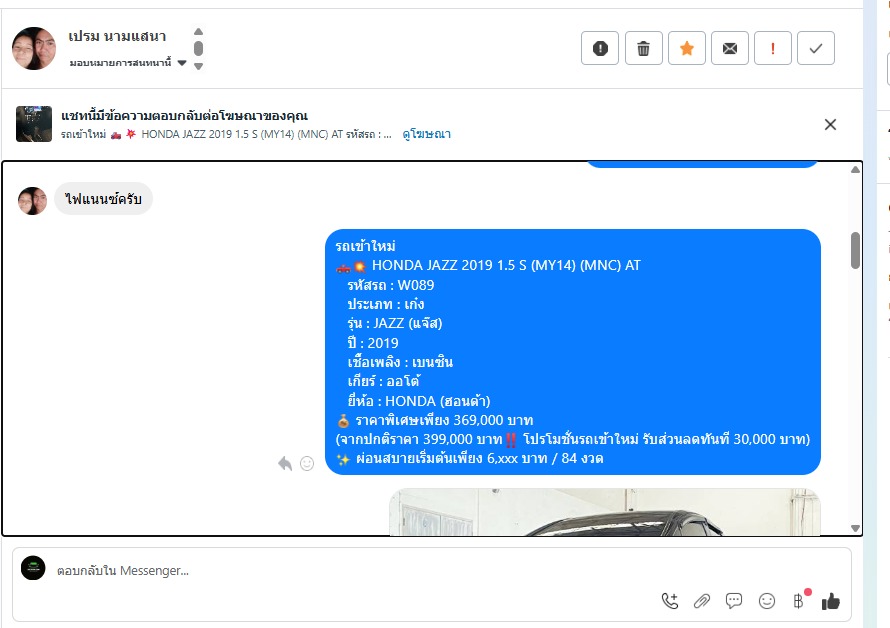Star this conversation as follow up
The height and width of the screenshot is (628, 890).
coord(687,48)
